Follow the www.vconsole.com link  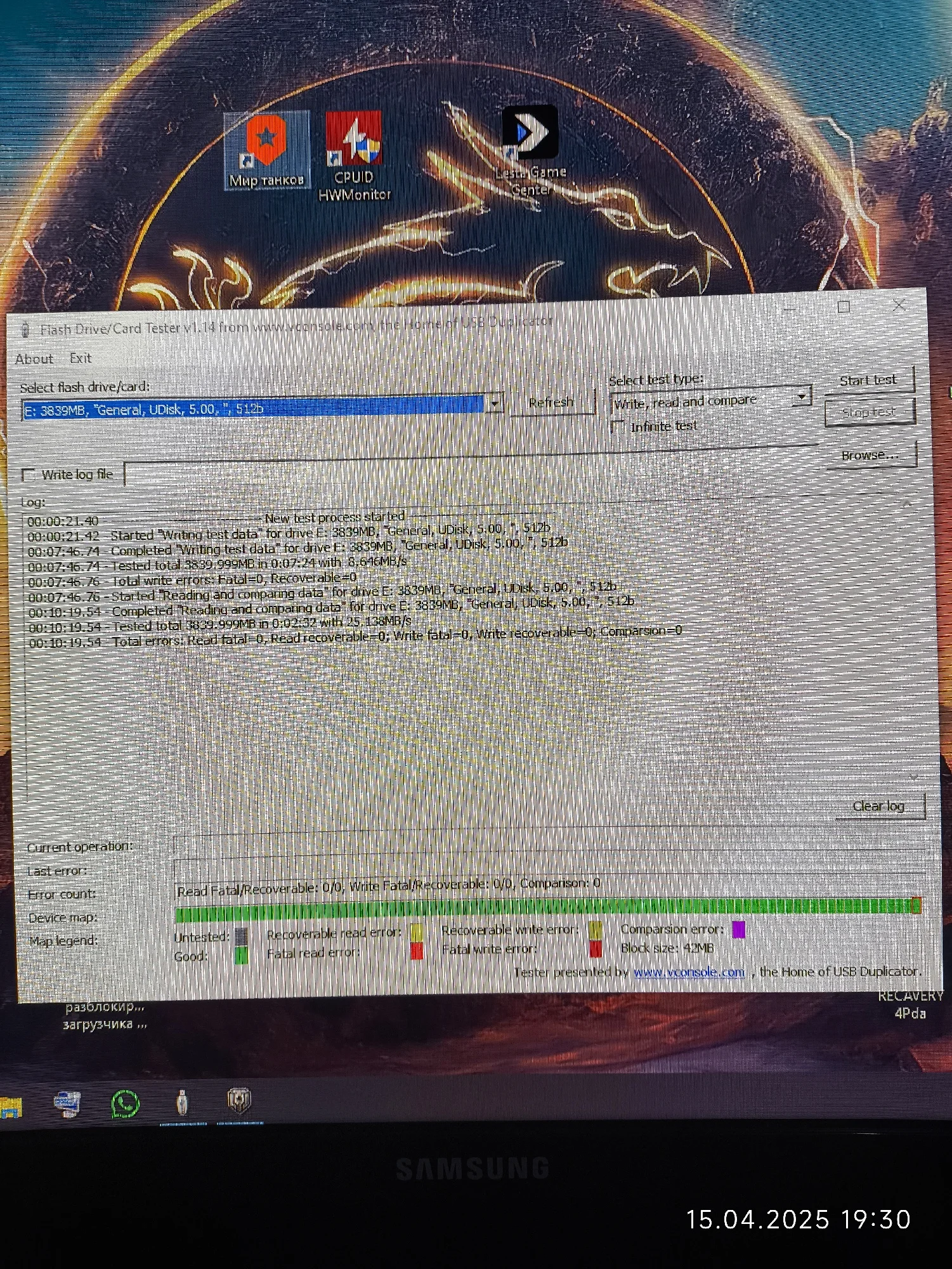pyautogui.click(x=689, y=972)
